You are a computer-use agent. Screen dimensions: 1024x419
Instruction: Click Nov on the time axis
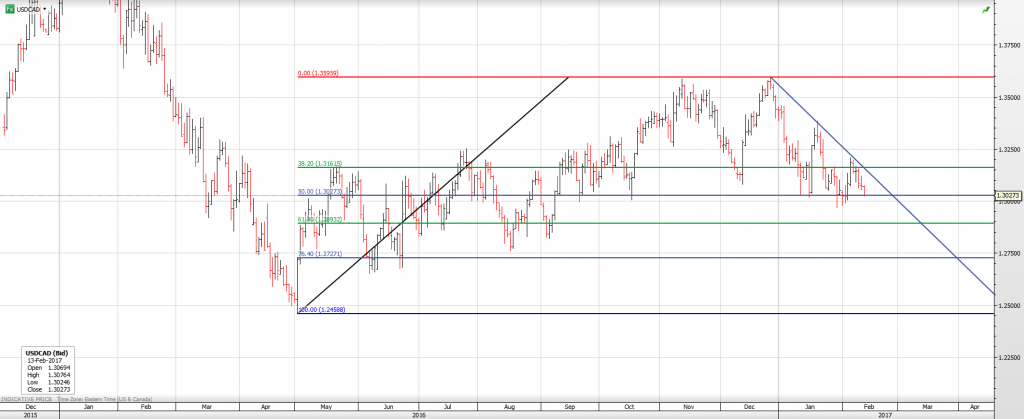coord(688,407)
